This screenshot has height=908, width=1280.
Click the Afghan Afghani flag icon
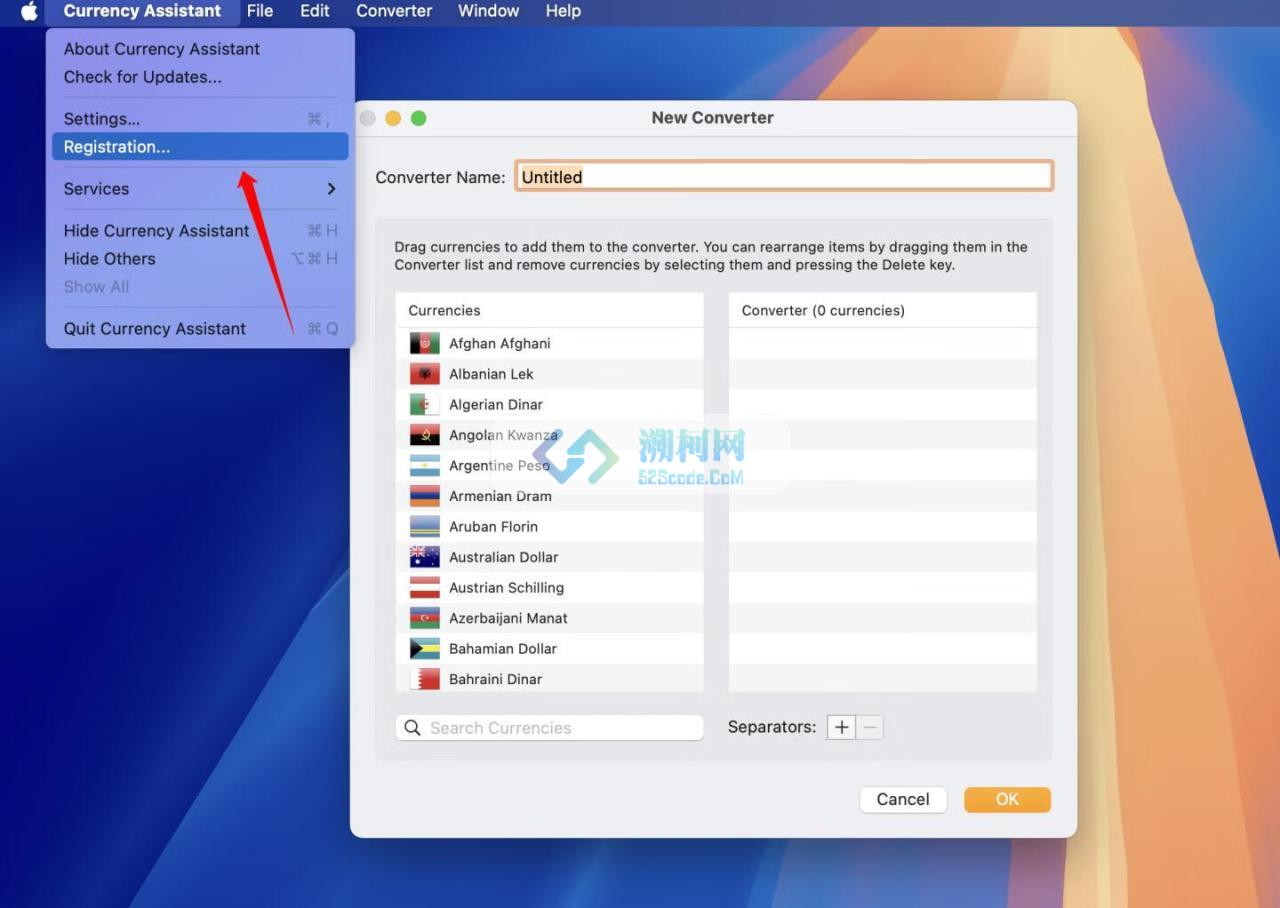click(x=424, y=343)
